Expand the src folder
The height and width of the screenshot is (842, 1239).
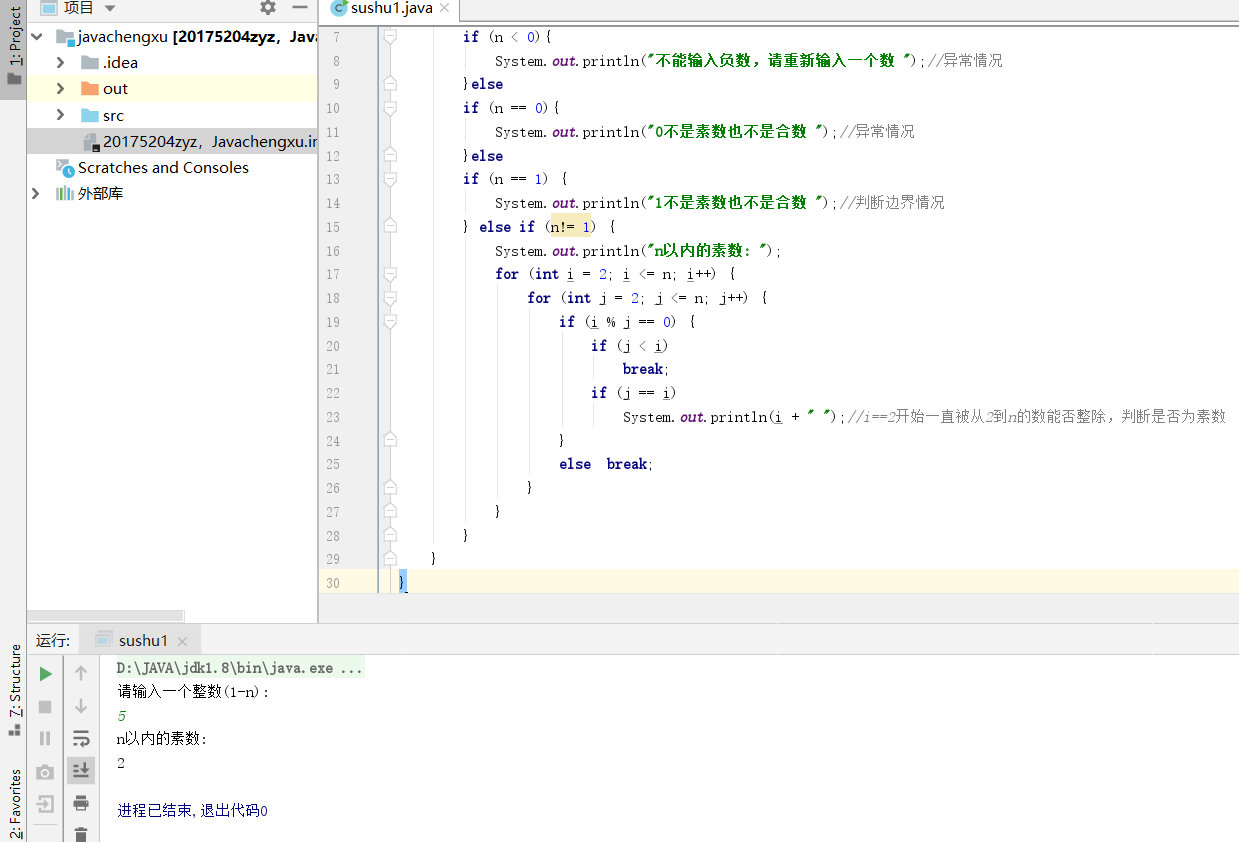(x=60, y=115)
